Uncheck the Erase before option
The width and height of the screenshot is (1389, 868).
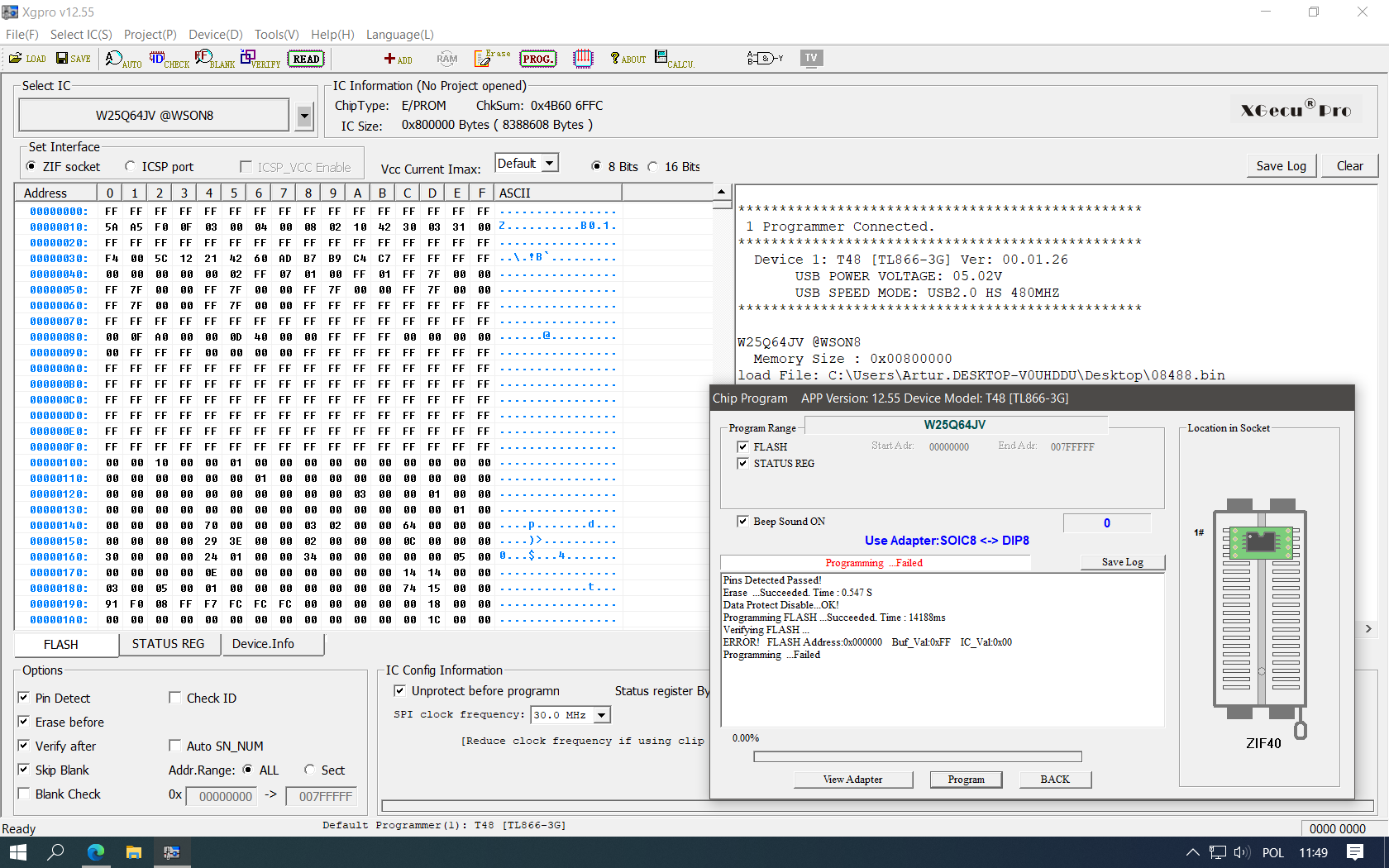24,722
